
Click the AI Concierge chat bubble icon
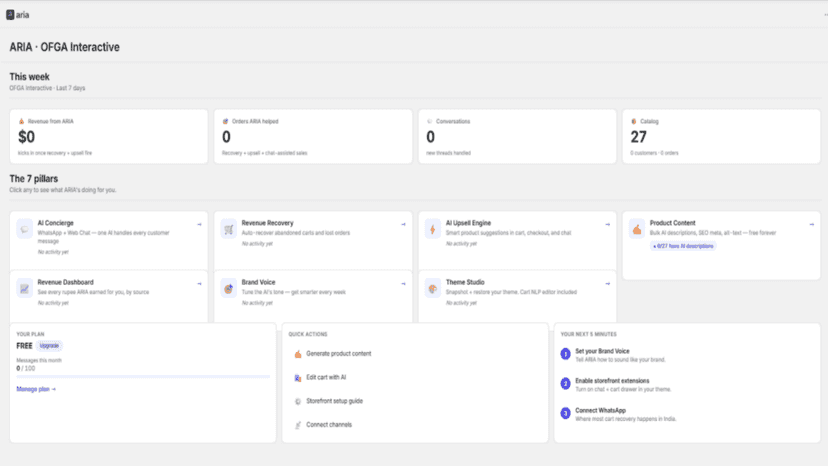click(x=24, y=229)
